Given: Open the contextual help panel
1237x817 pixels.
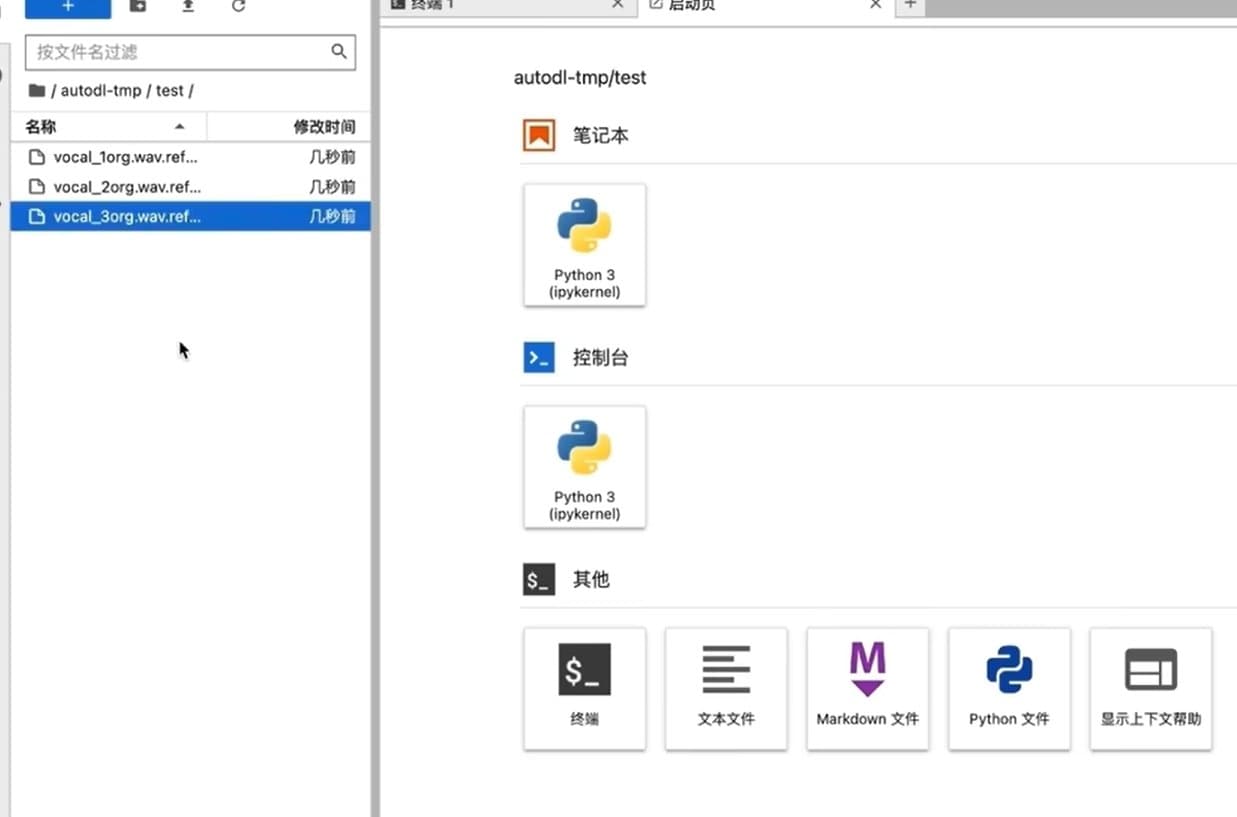Looking at the screenshot, I should (x=1150, y=688).
